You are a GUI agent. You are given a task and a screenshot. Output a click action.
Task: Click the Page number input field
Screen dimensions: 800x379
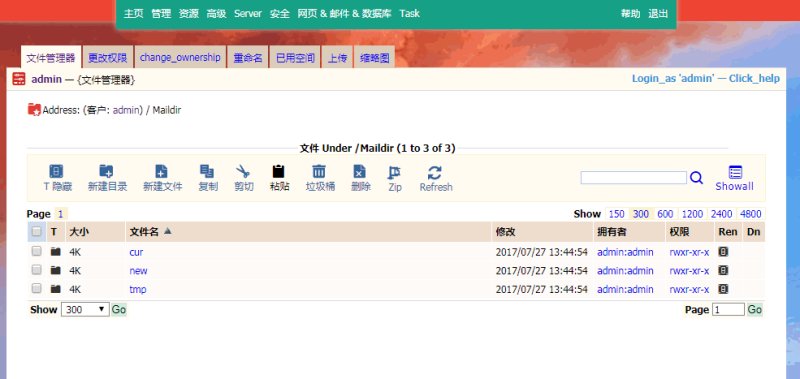pyautogui.click(x=728, y=310)
